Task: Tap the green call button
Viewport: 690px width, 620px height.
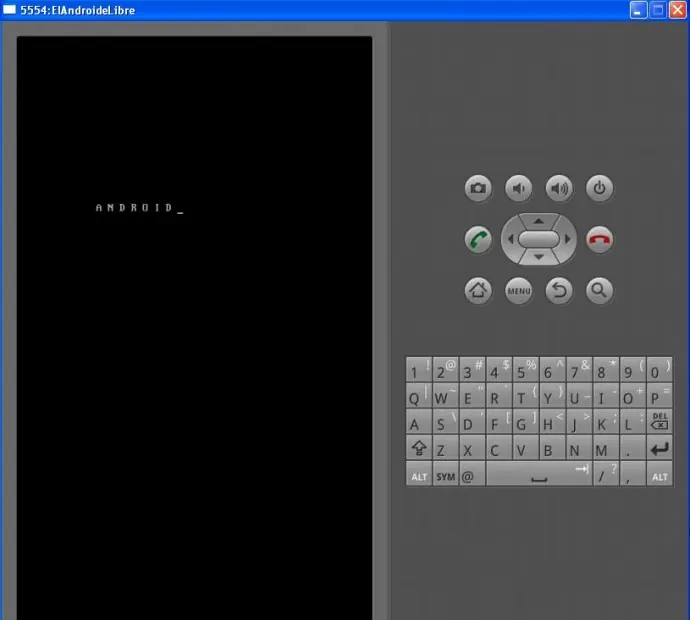Action: 478,240
